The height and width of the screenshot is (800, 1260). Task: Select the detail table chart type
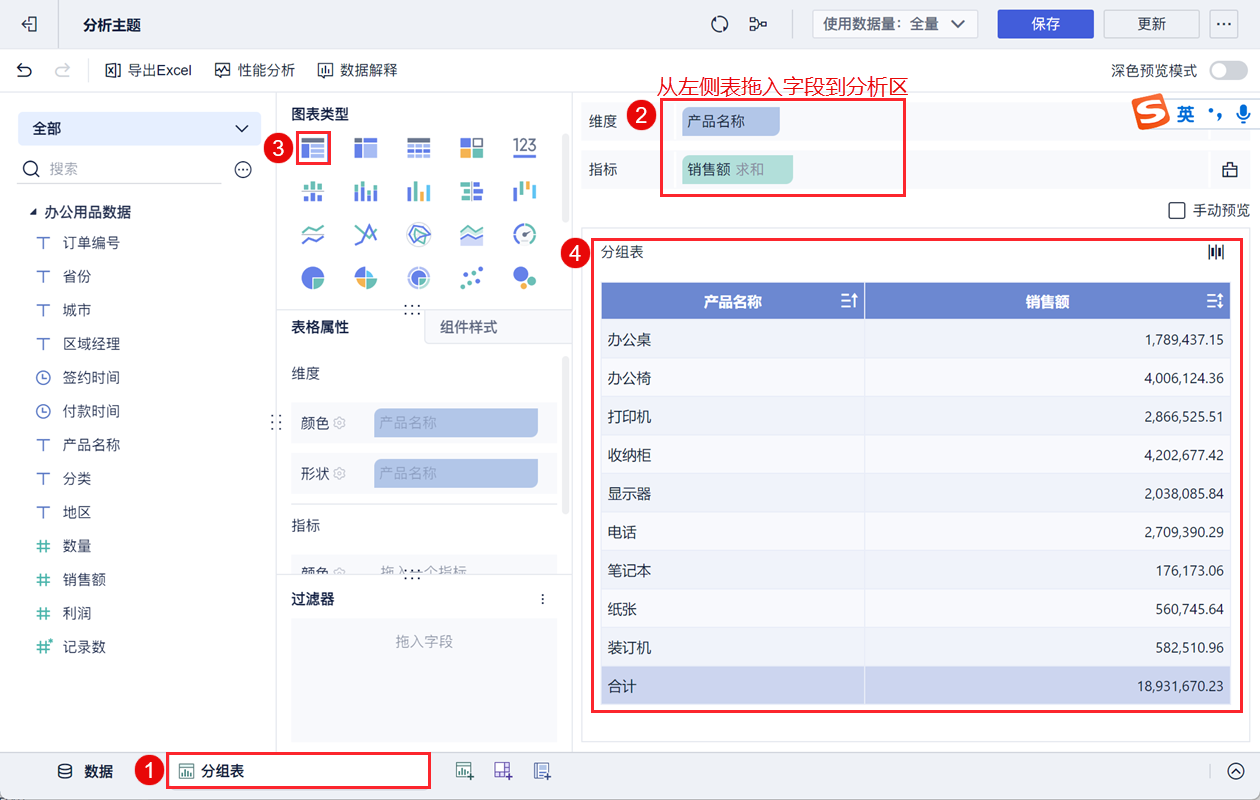(418, 148)
